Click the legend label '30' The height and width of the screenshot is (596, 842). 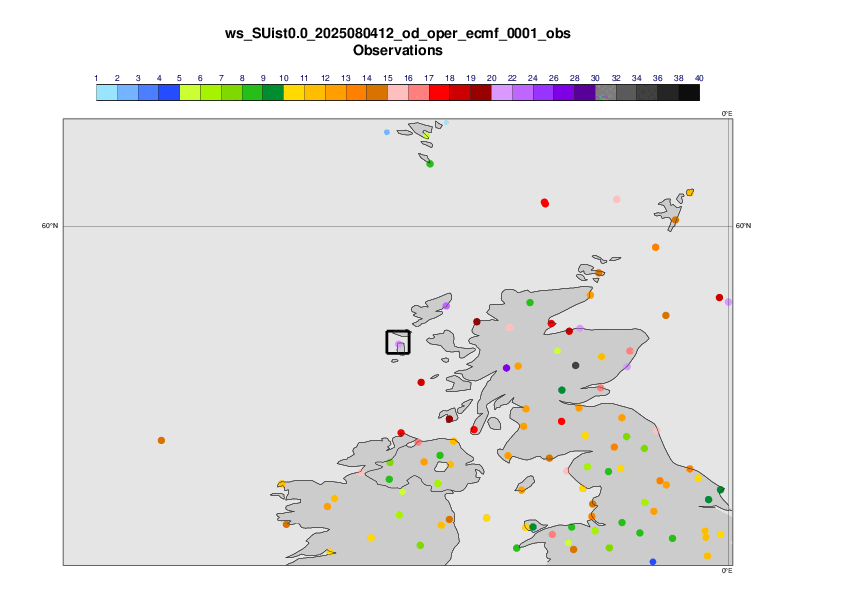(x=595, y=78)
